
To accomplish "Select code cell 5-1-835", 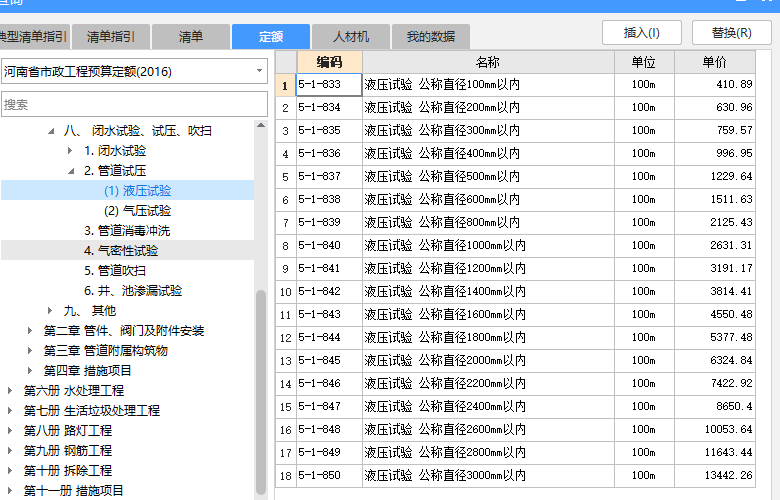I will [x=329, y=130].
